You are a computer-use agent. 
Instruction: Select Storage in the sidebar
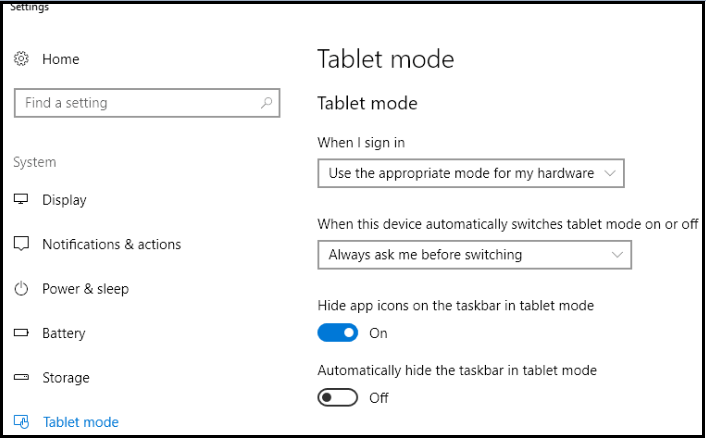tap(66, 377)
